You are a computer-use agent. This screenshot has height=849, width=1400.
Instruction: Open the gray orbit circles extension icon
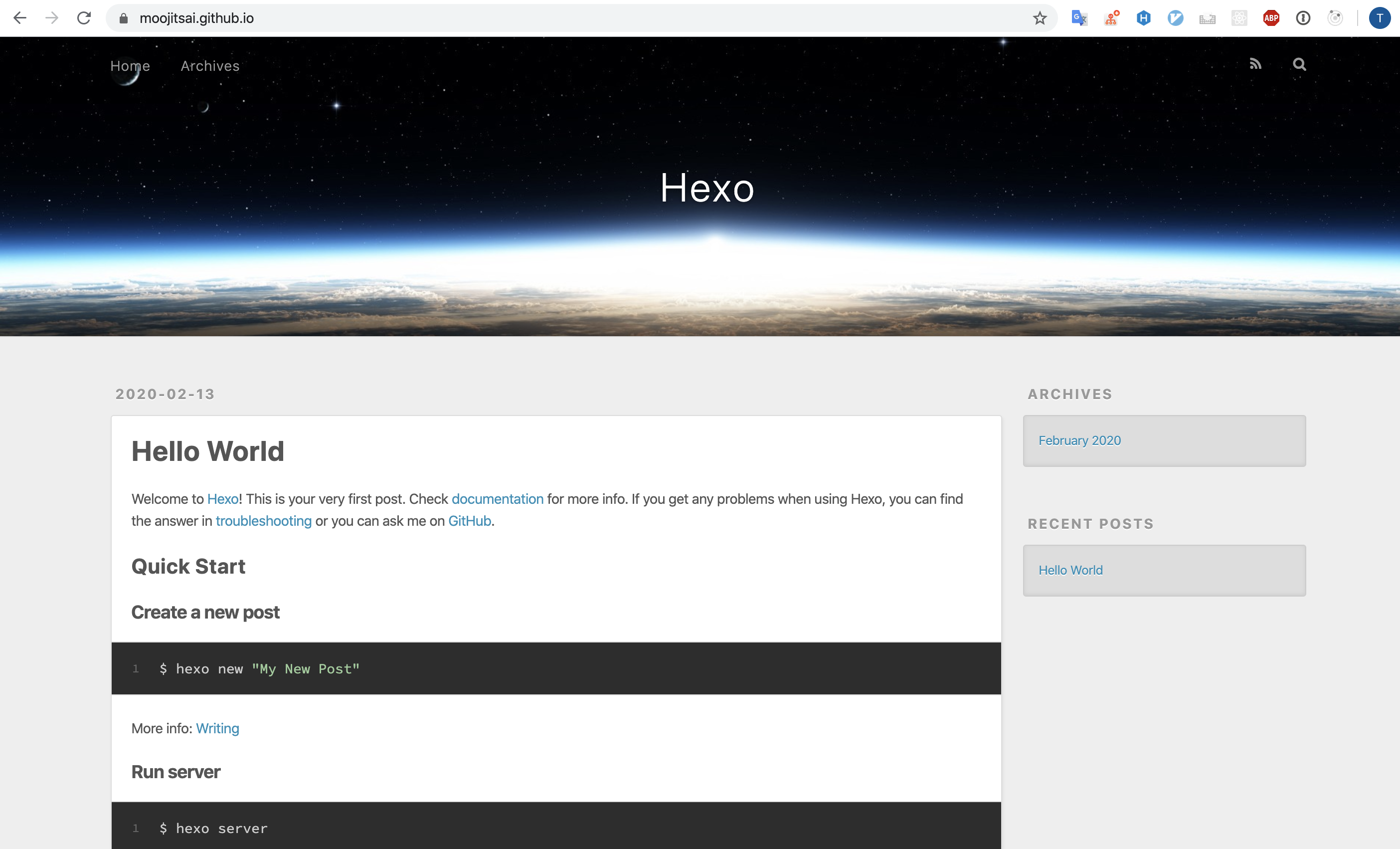click(1335, 18)
